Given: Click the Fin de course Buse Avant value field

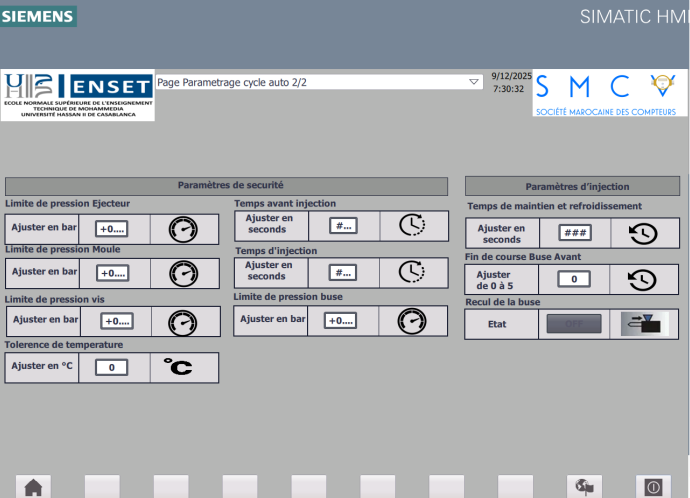Looking at the screenshot, I should [x=573, y=280].
